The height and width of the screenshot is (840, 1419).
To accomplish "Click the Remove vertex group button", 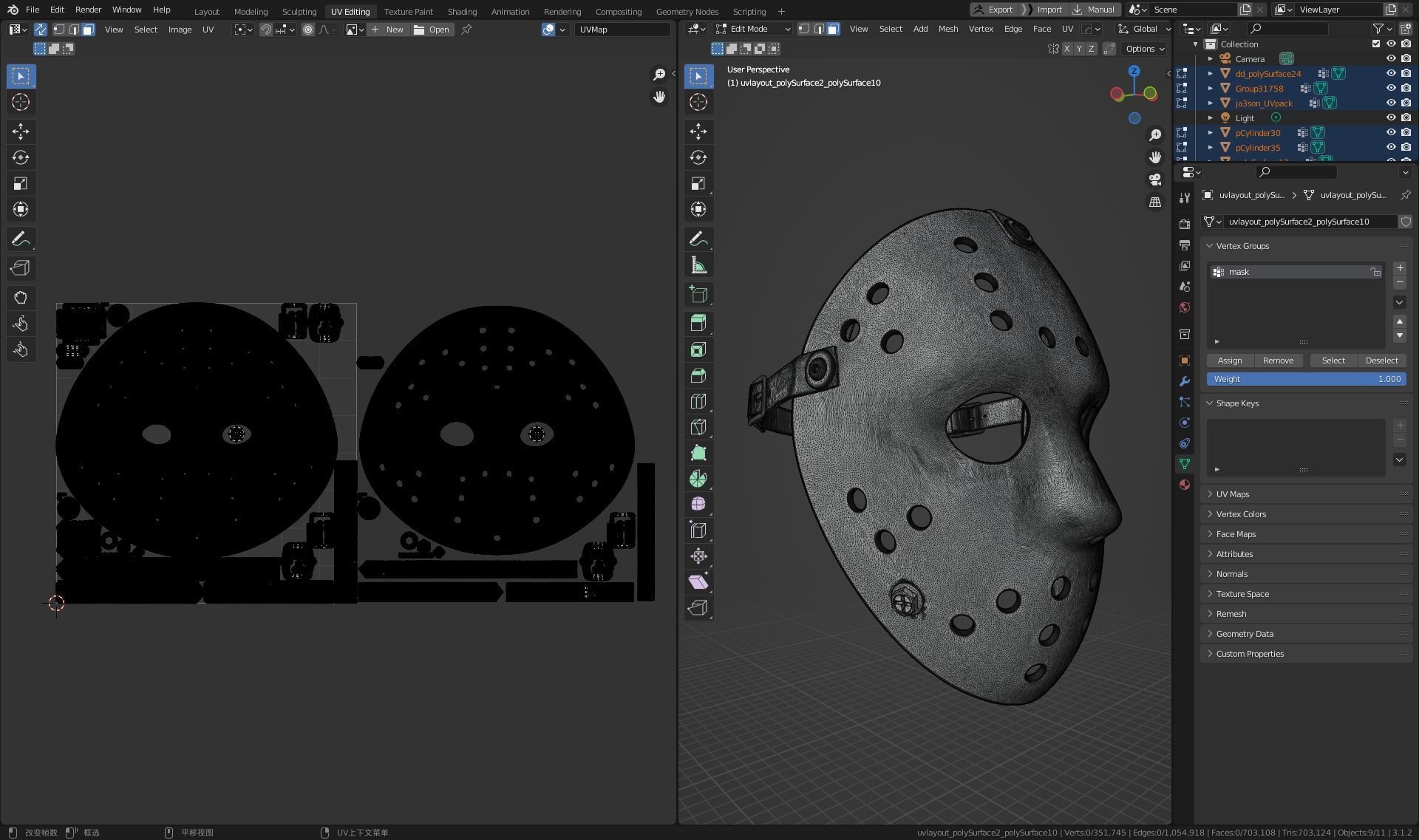I will (x=1278, y=361).
